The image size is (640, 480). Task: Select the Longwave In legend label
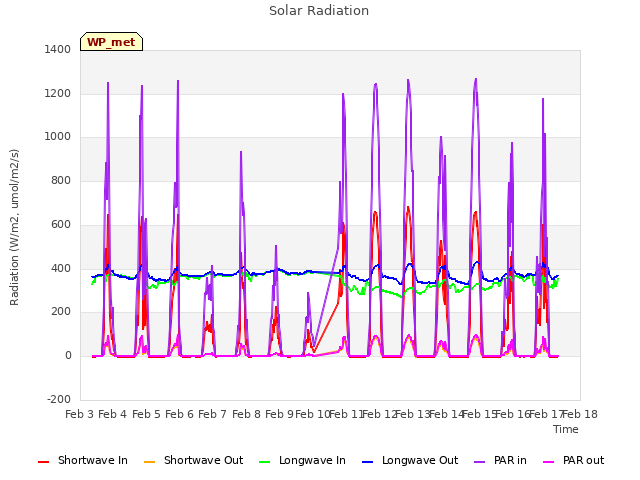coord(312,460)
